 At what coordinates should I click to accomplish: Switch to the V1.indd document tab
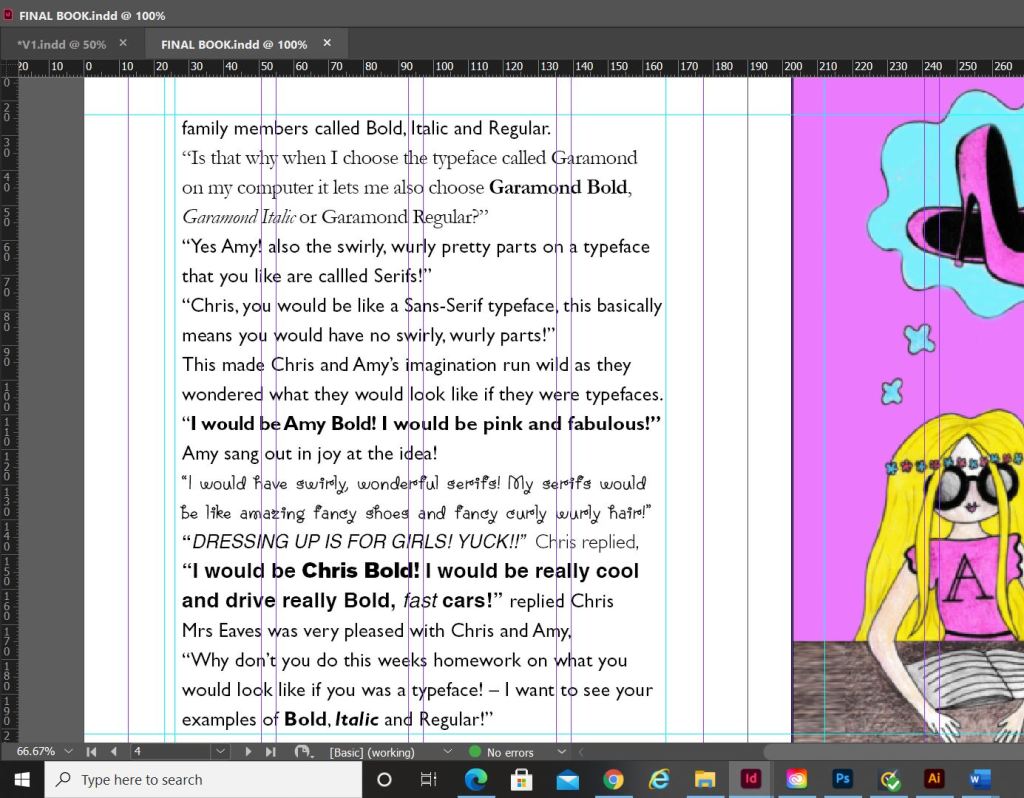(x=61, y=44)
